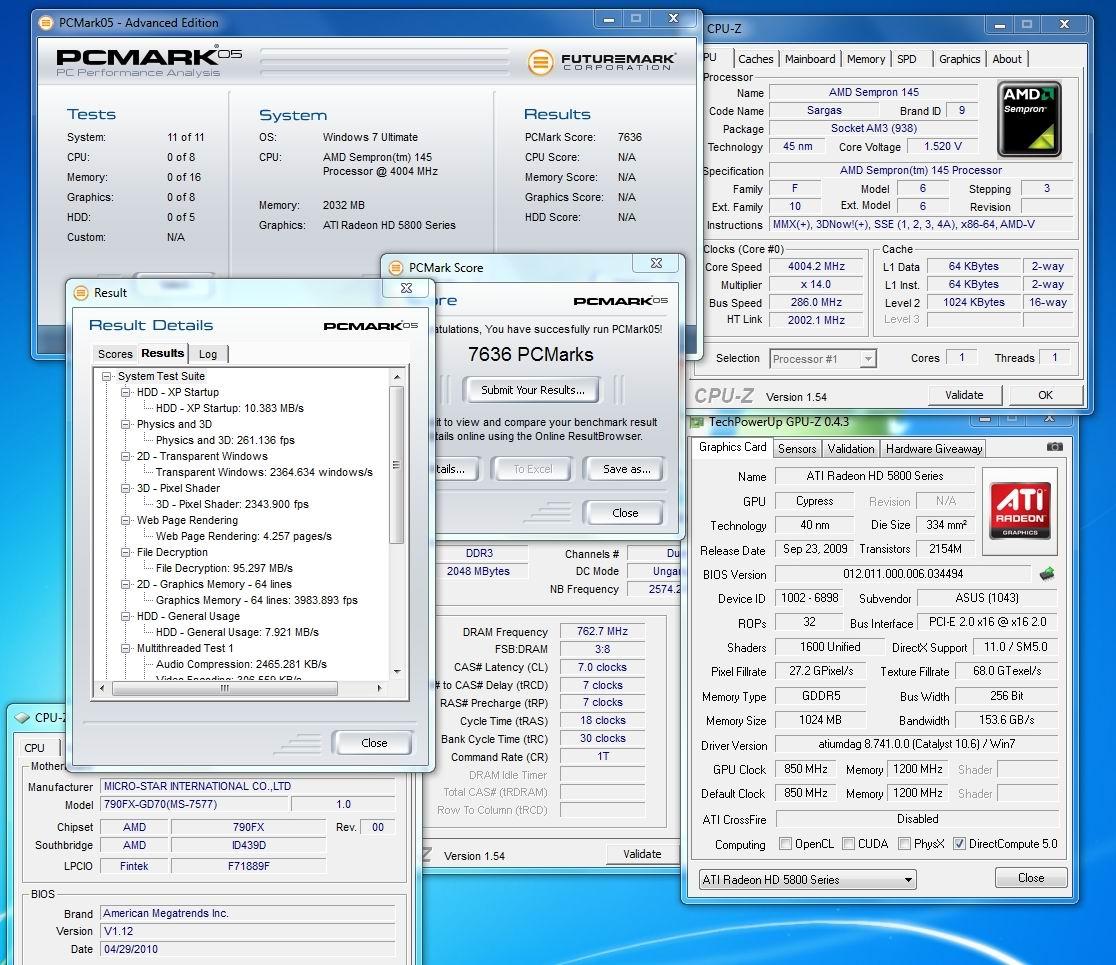Click the results tree scroll right arrow

pyautogui.click(x=379, y=688)
